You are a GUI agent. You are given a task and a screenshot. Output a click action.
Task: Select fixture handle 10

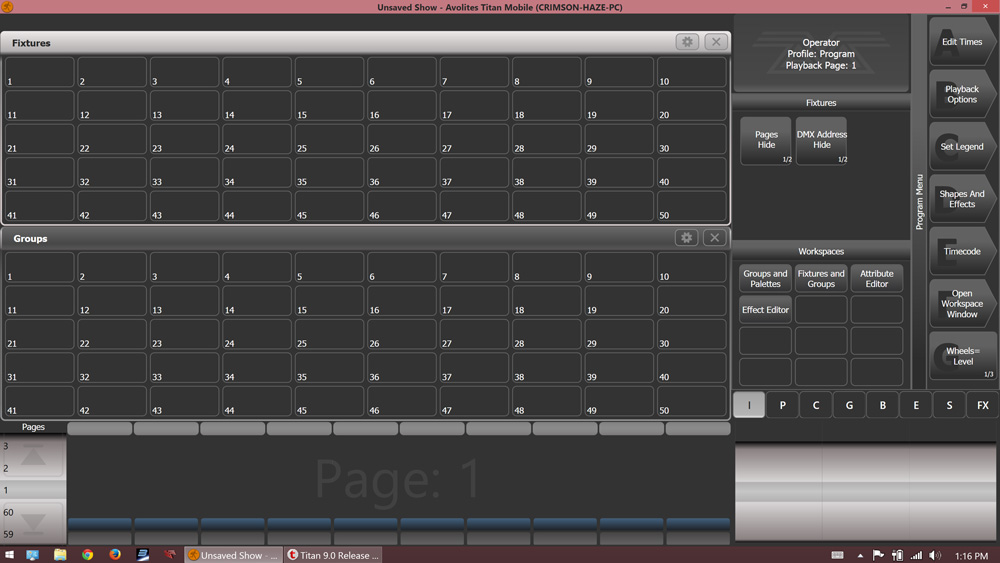click(x=691, y=72)
